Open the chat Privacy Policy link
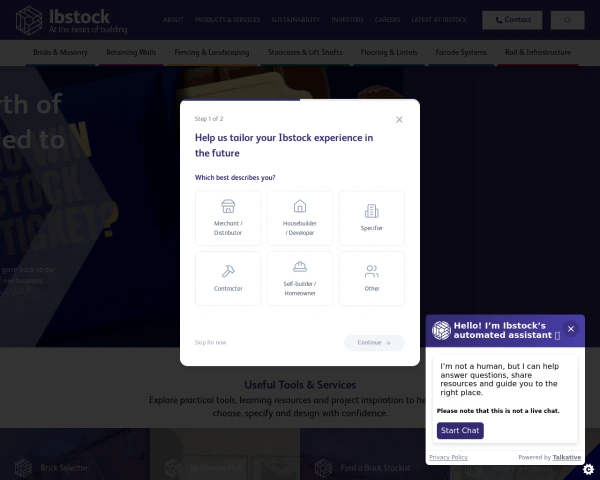The height and width of the screenshot is (480, 600). click(448, 457)
